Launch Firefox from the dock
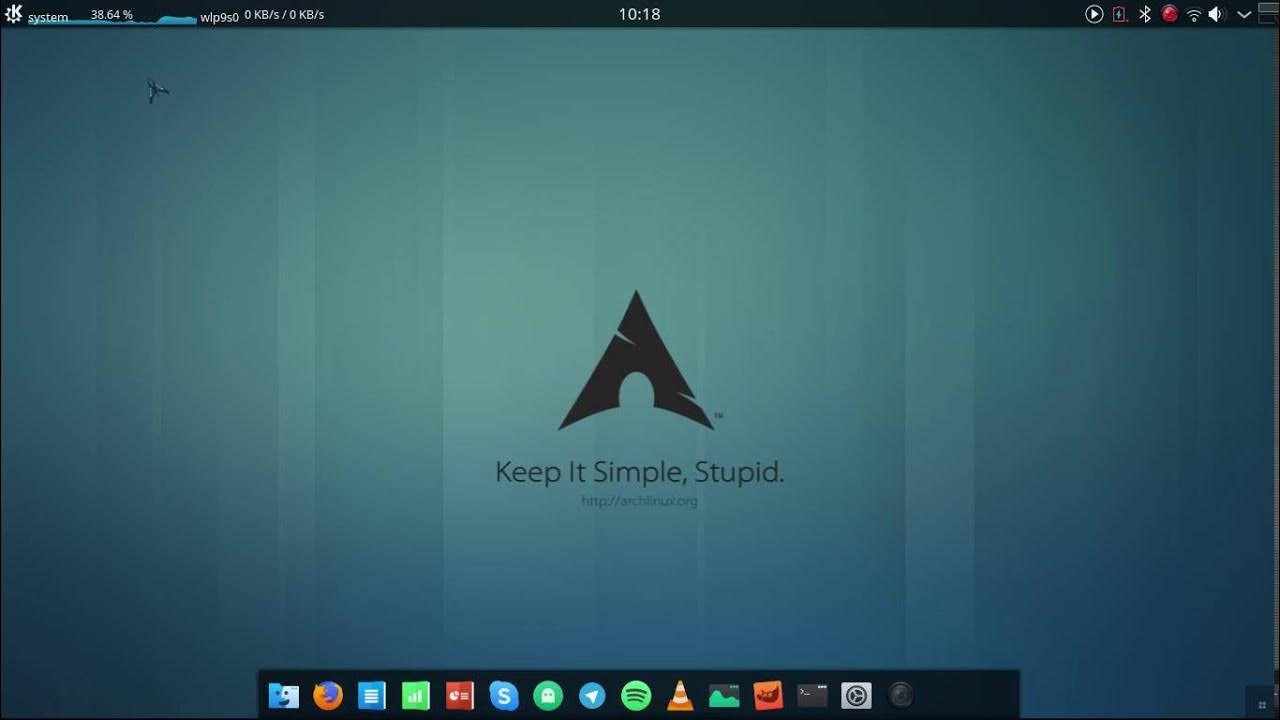This screenshot has width=1280, height=720. pos(328,695)
